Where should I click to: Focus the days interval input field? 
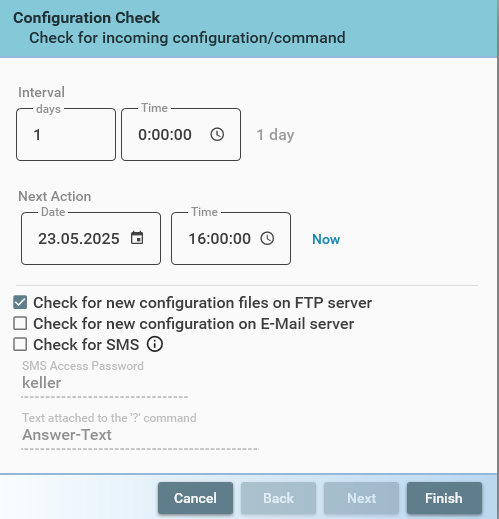[66, 135]
